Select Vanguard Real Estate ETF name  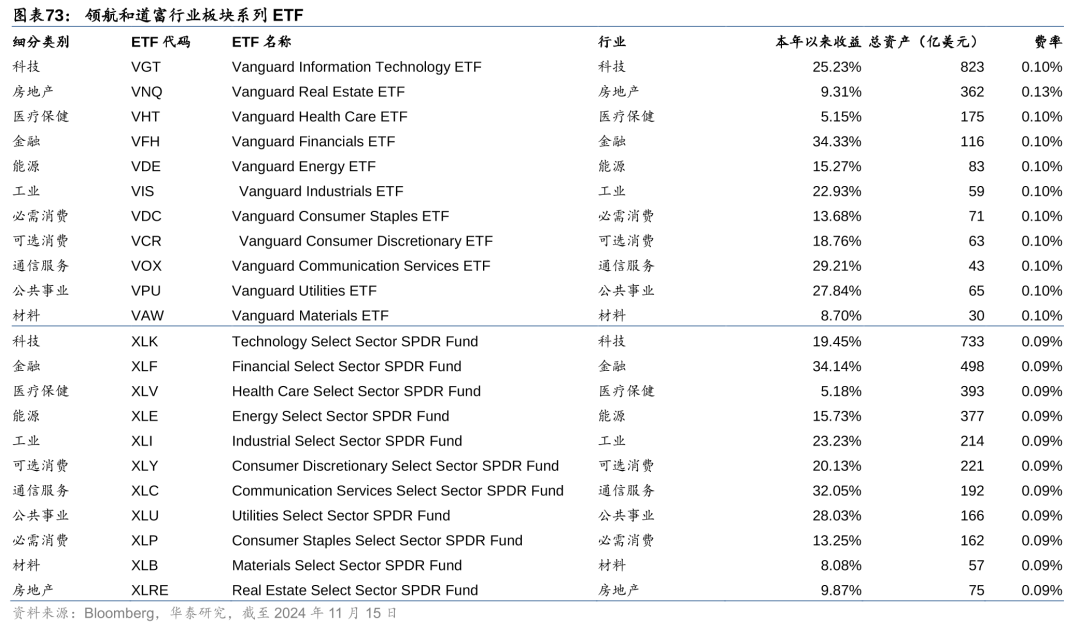(x=318, y=92)
